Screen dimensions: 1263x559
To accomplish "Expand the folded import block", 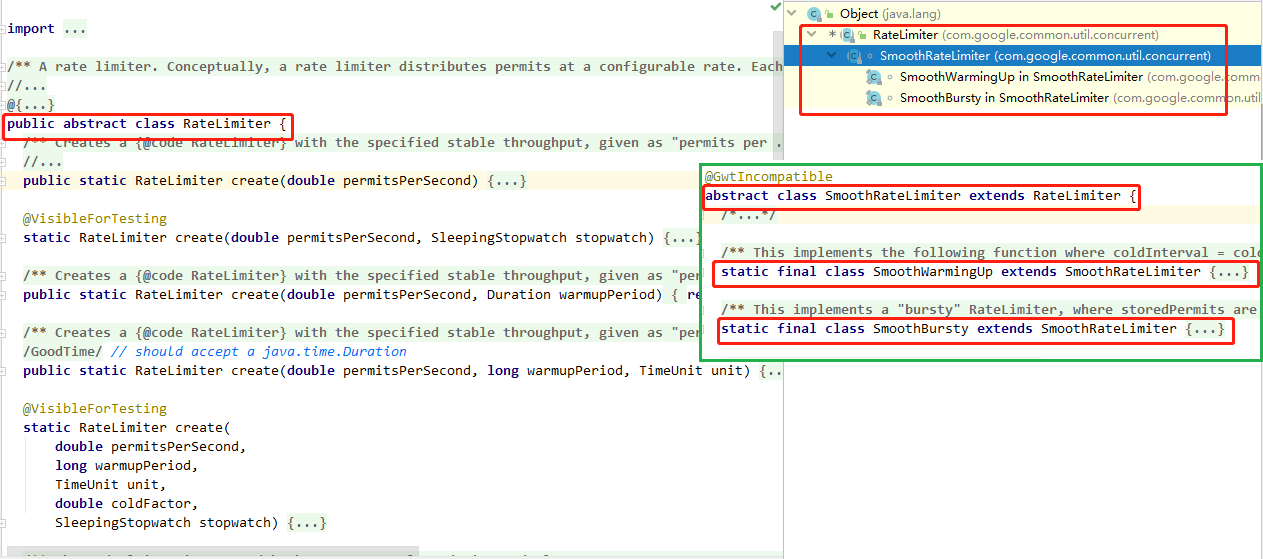I will [75, 29].
